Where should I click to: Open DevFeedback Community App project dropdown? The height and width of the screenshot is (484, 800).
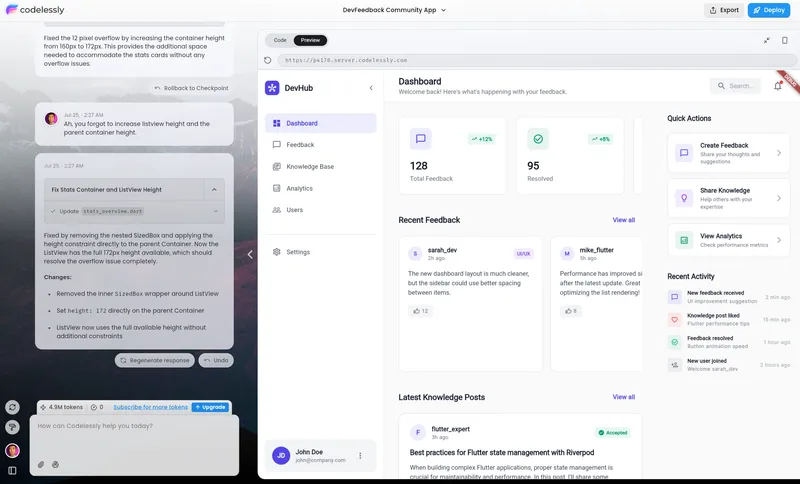pyautogui.click(x=394, y=10)
